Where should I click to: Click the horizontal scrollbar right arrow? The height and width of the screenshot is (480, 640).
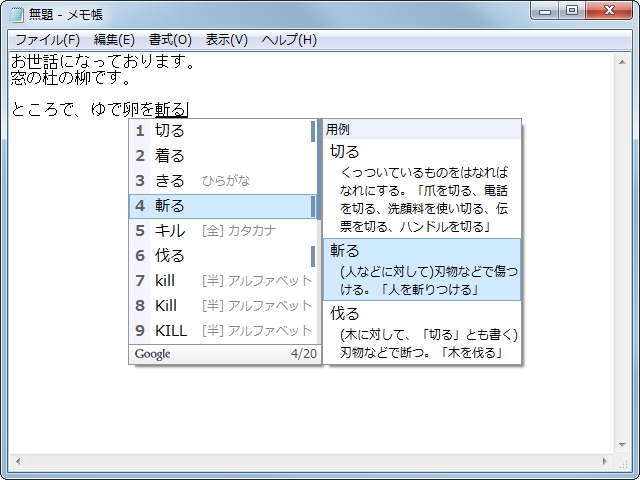605,462
